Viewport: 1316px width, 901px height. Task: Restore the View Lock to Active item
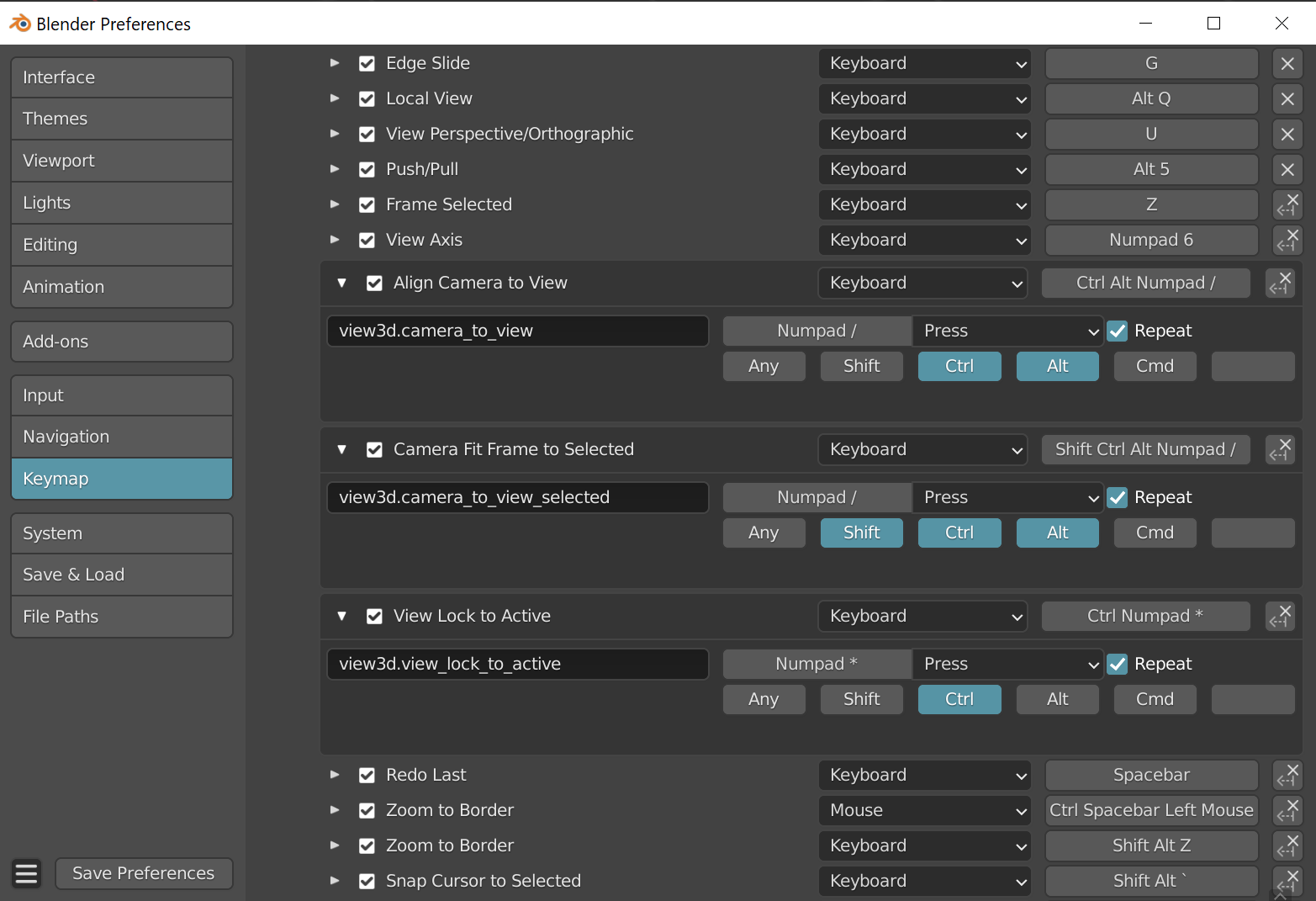pyautogui.click(x=1280, y=617)
